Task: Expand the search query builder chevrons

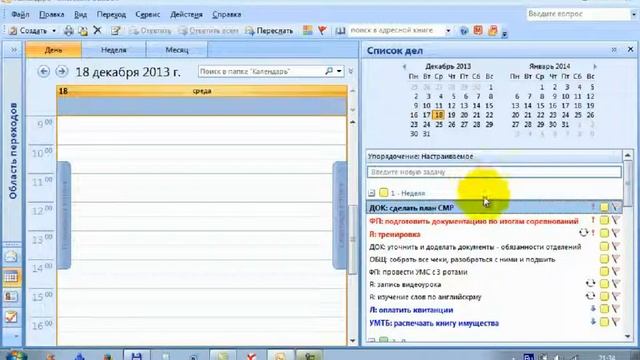Action: (x=351, y=71)
